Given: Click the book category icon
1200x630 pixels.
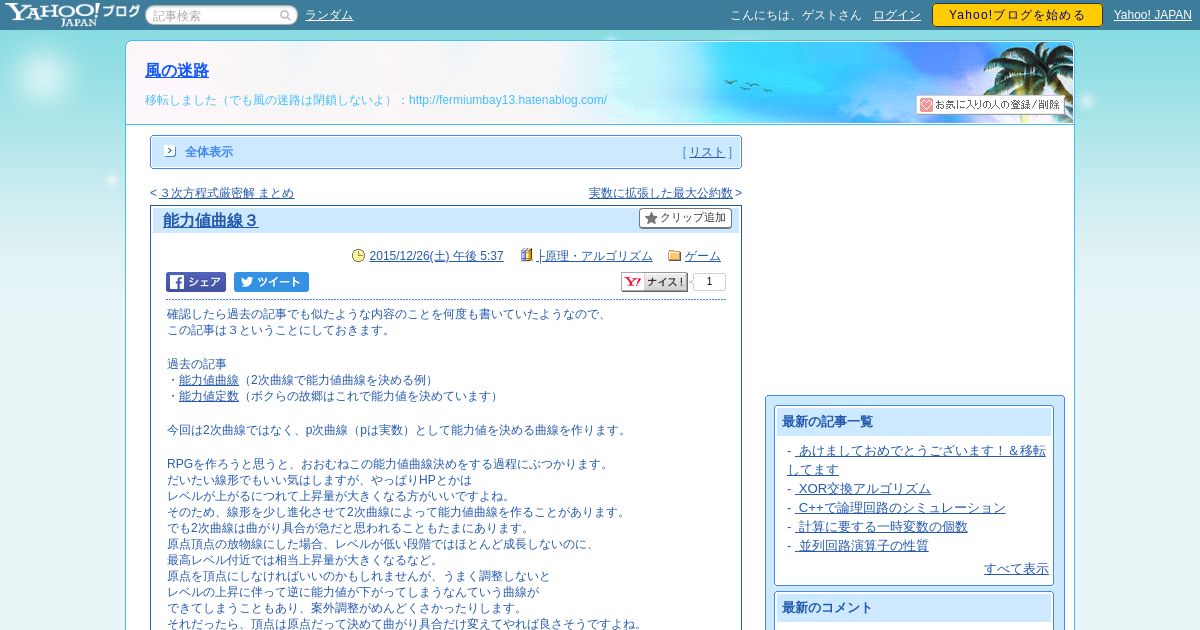Looking at the screenshot, I should pyautogui.click(x=527, y=256).
